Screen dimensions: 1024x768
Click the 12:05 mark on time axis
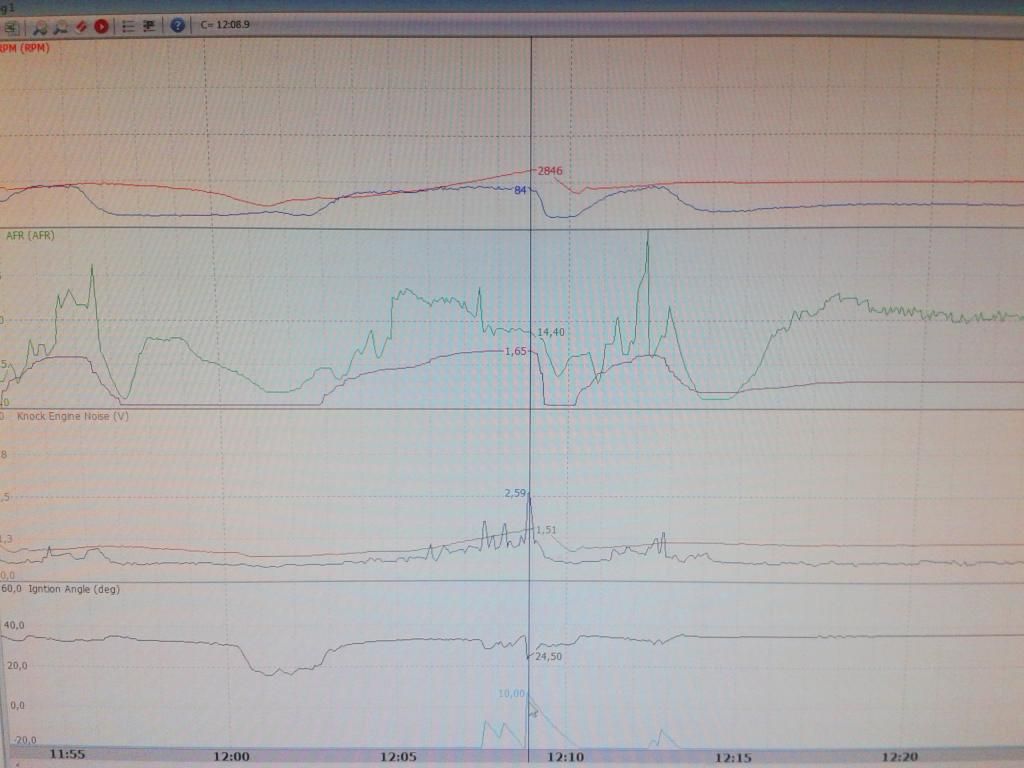(399, 757)
